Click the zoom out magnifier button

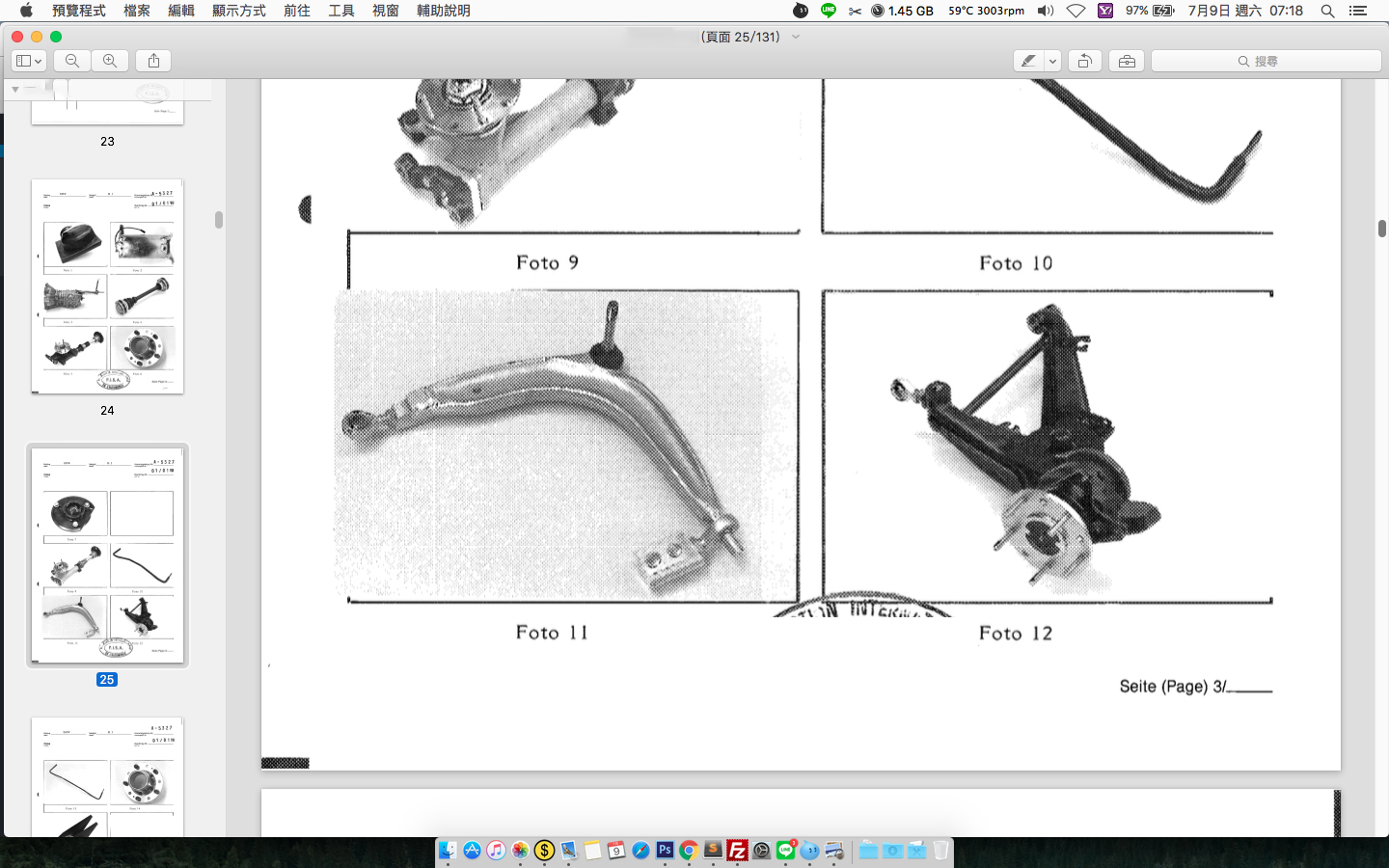click(x=72, y=61)
